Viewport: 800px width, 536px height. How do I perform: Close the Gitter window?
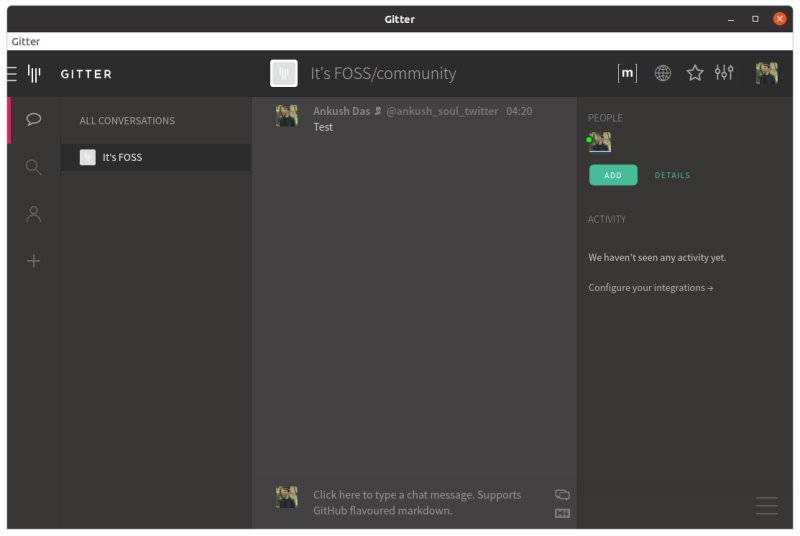[x=780, y=19]
